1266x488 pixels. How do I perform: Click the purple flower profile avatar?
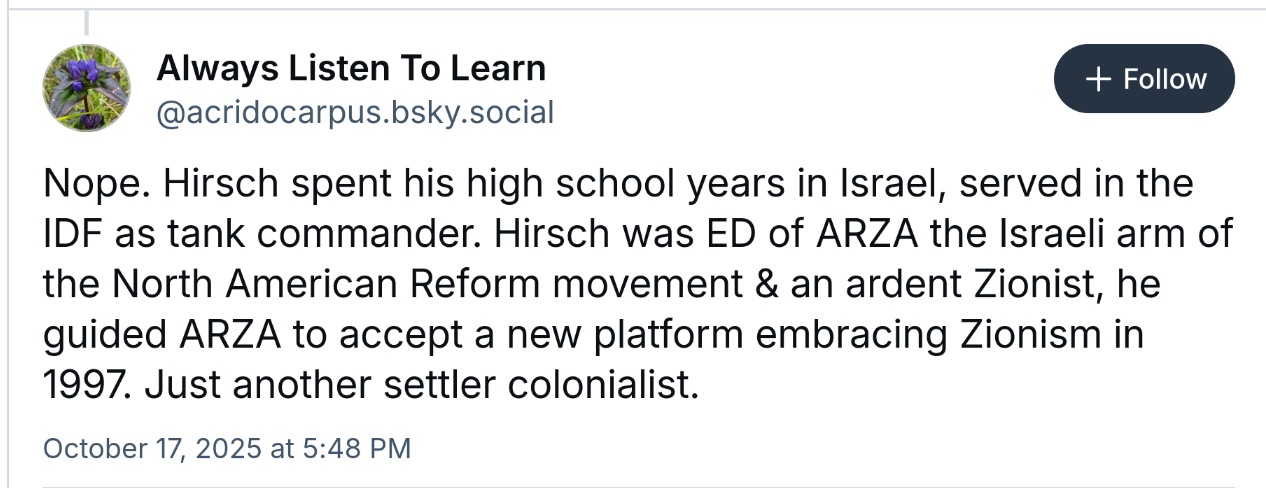click(x=86, y=88)
